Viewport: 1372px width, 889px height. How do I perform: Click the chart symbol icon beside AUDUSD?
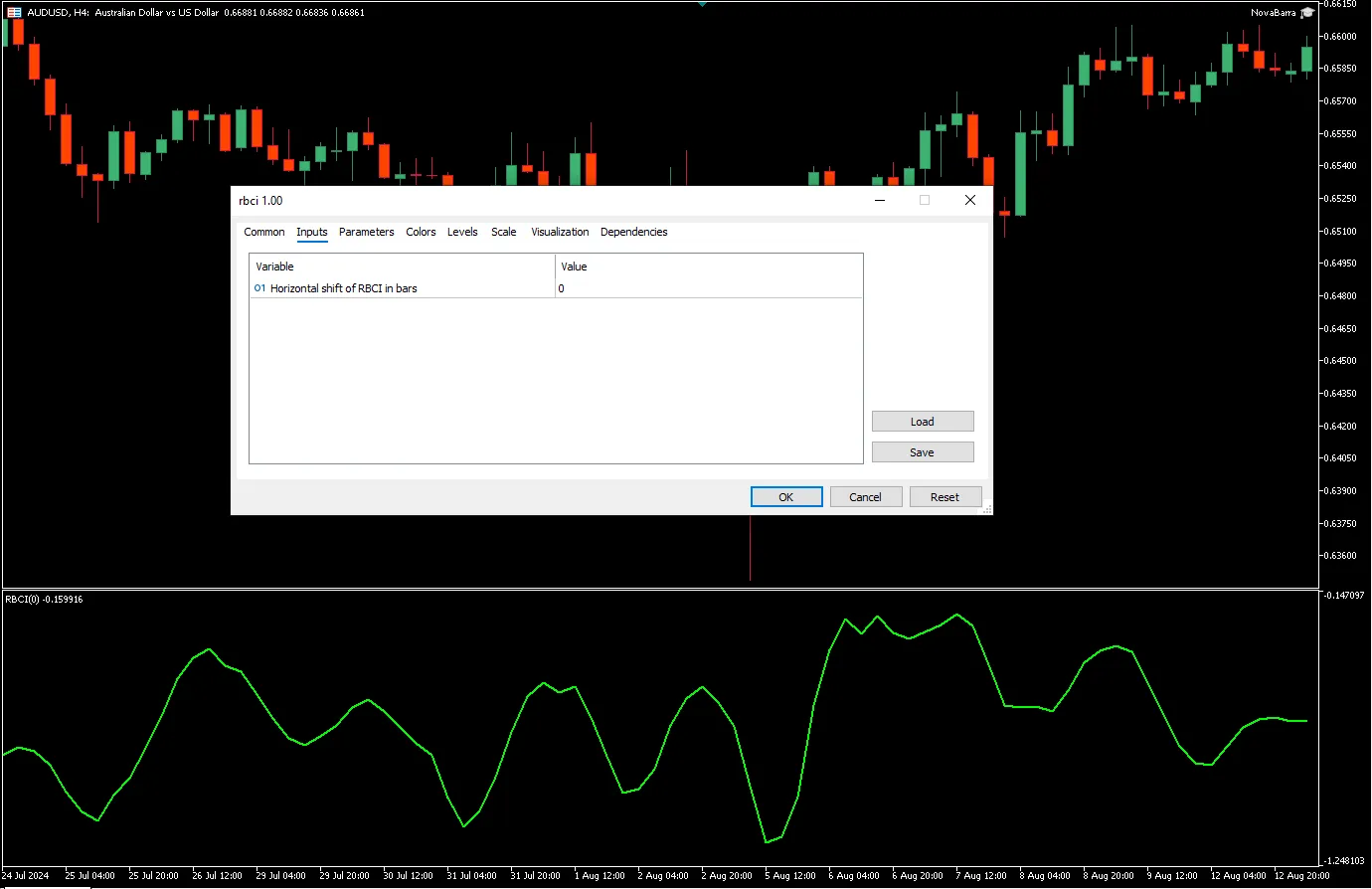(14, 13)
